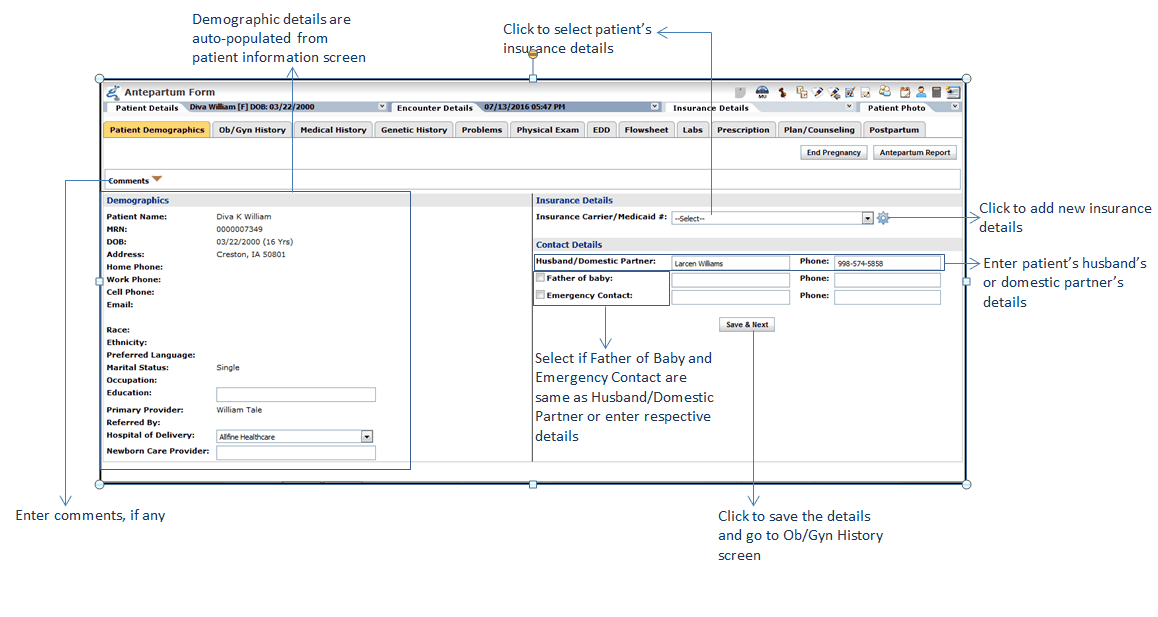Click the gray sticky note icon
Screen dimensions: 1158x617
click(741, 92)
